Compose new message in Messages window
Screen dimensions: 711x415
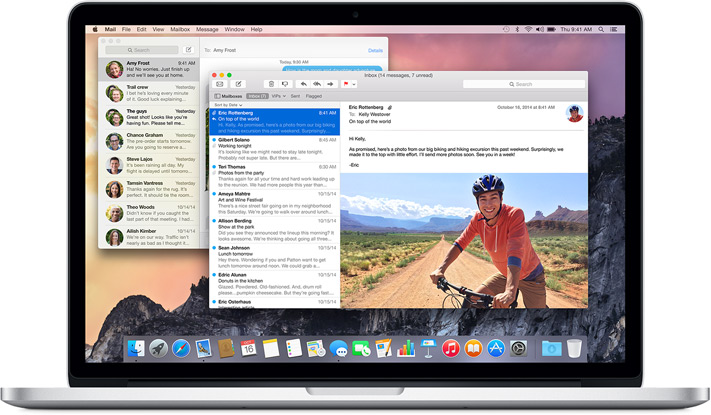[x=188, y=49]
